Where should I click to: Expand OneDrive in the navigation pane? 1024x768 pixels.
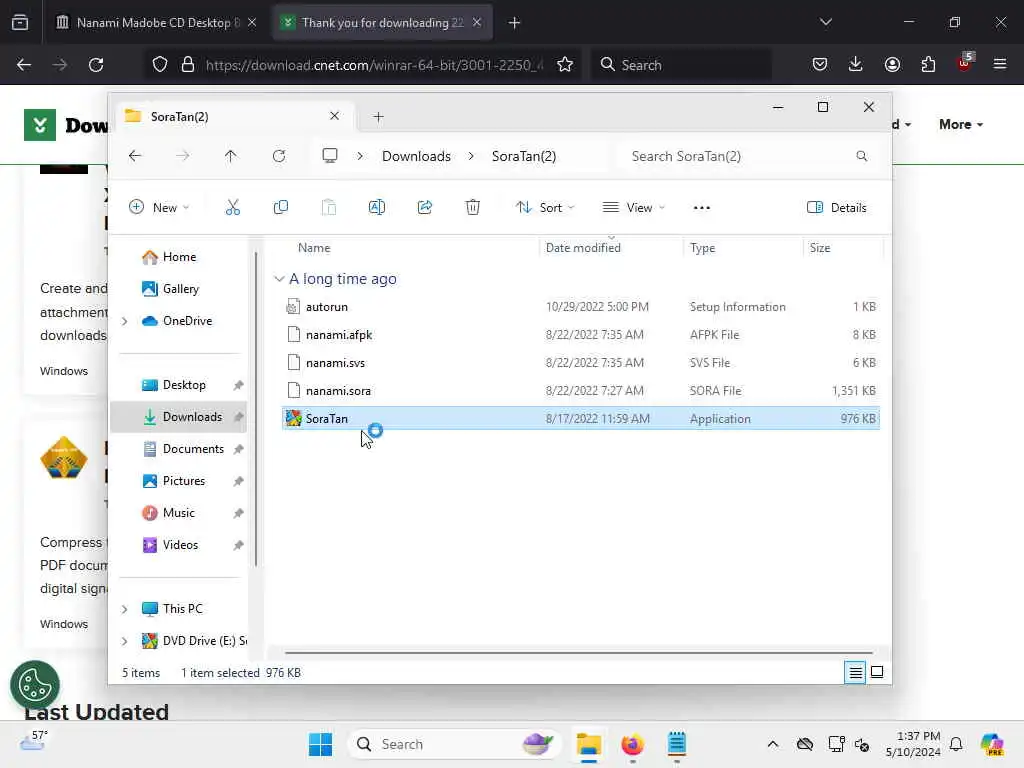125,321
